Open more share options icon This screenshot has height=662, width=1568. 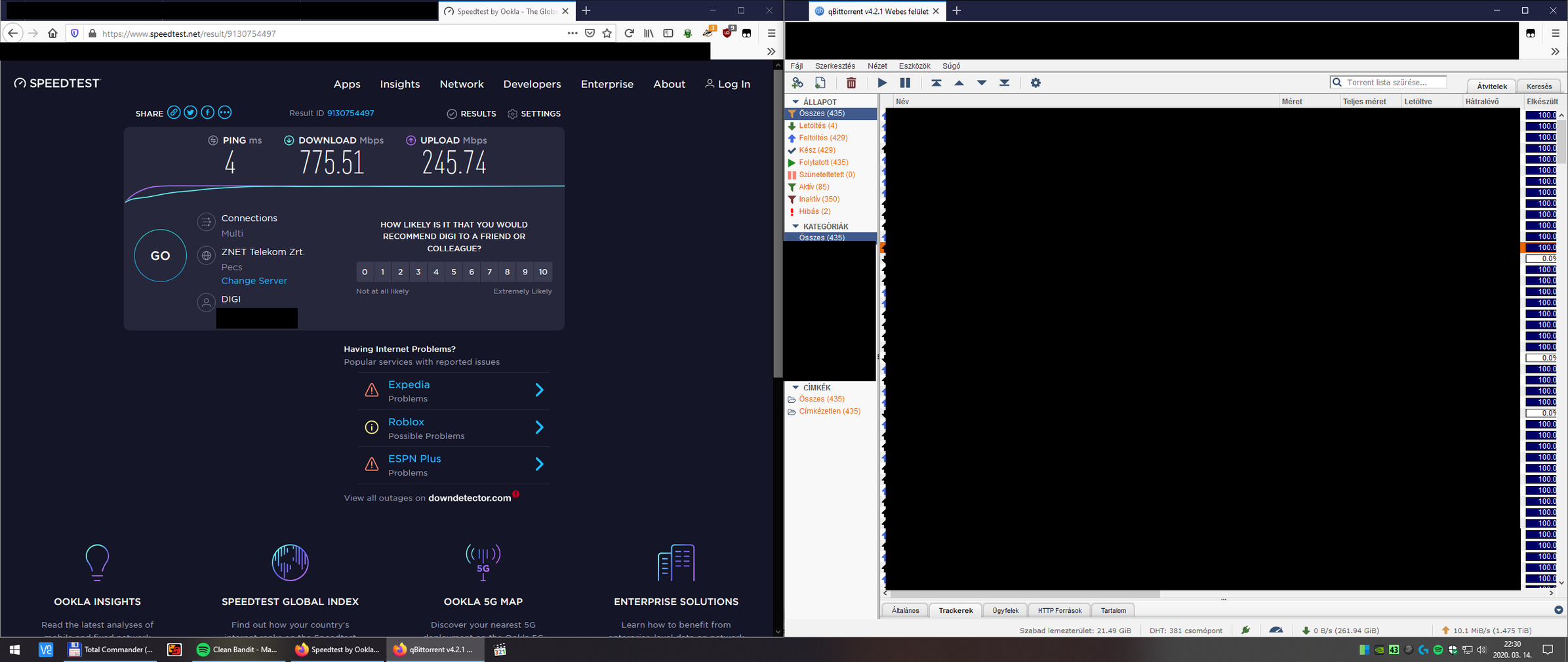225,112
